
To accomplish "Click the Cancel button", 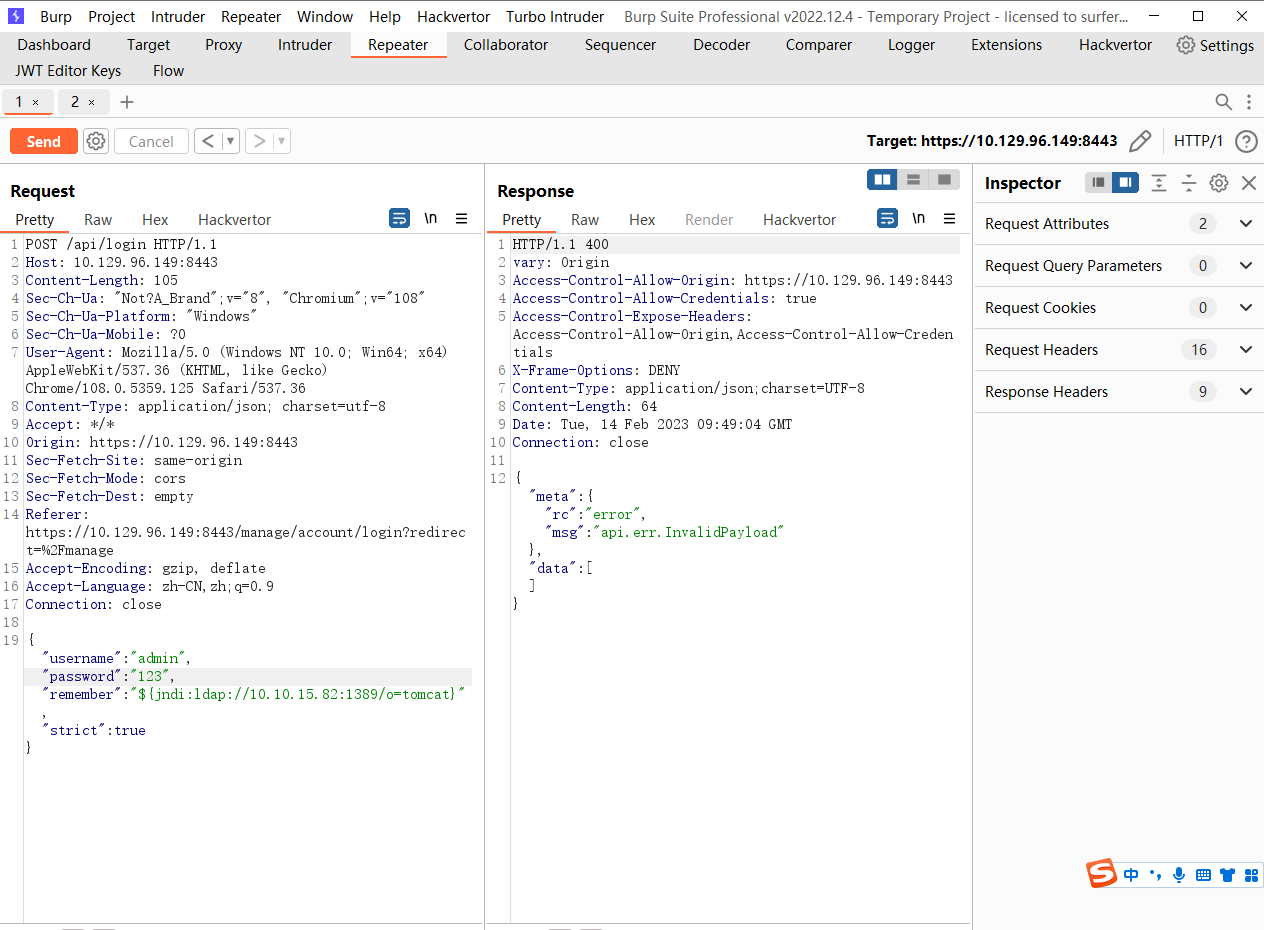I will (x=151, y=141).
